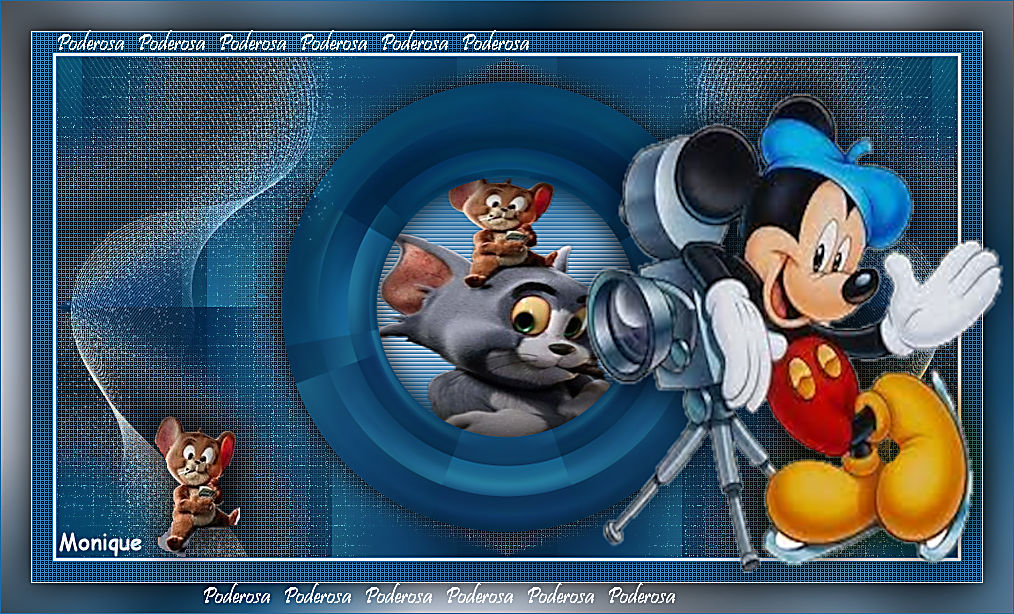
Task: Click the Monique signature text
Action: click(100, 543)
